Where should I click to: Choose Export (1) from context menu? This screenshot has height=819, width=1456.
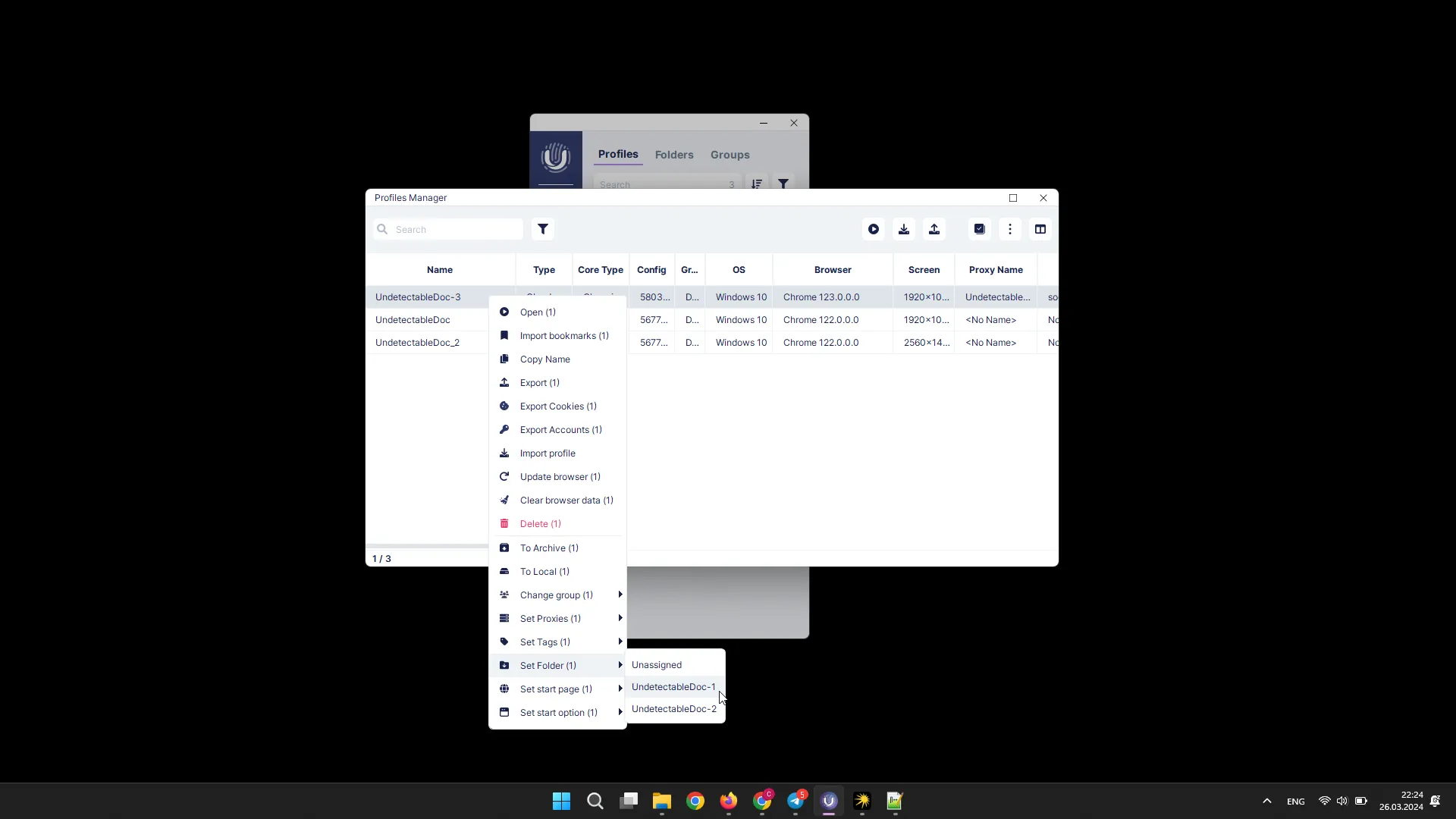557,382
